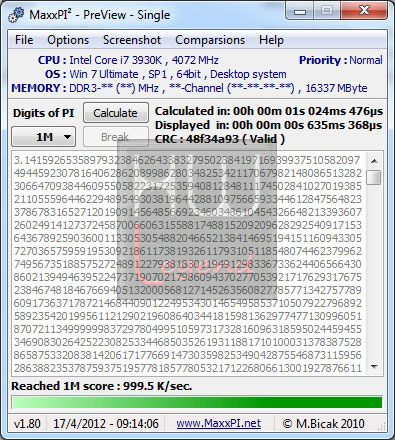
Task: Open the Screenshot menu
Action: click(132, 40)
